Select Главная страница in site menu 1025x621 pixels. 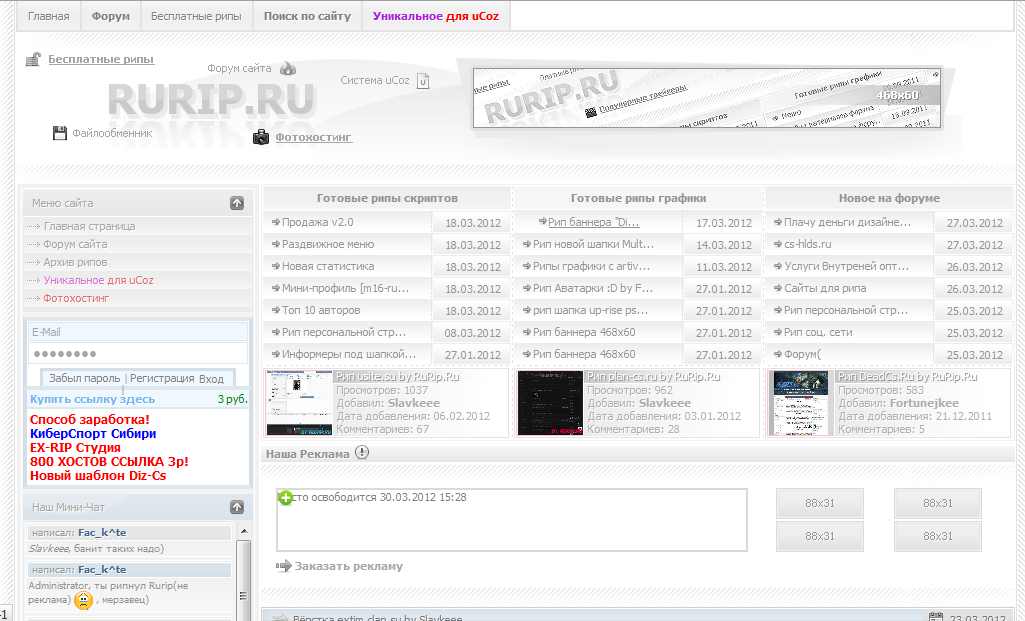[90, 226]
